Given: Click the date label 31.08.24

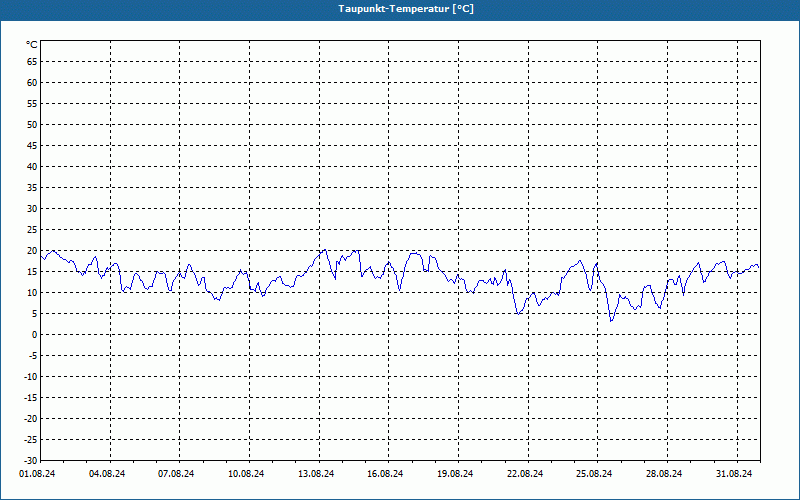Looking at the screenshot, I should coord(734,474).
